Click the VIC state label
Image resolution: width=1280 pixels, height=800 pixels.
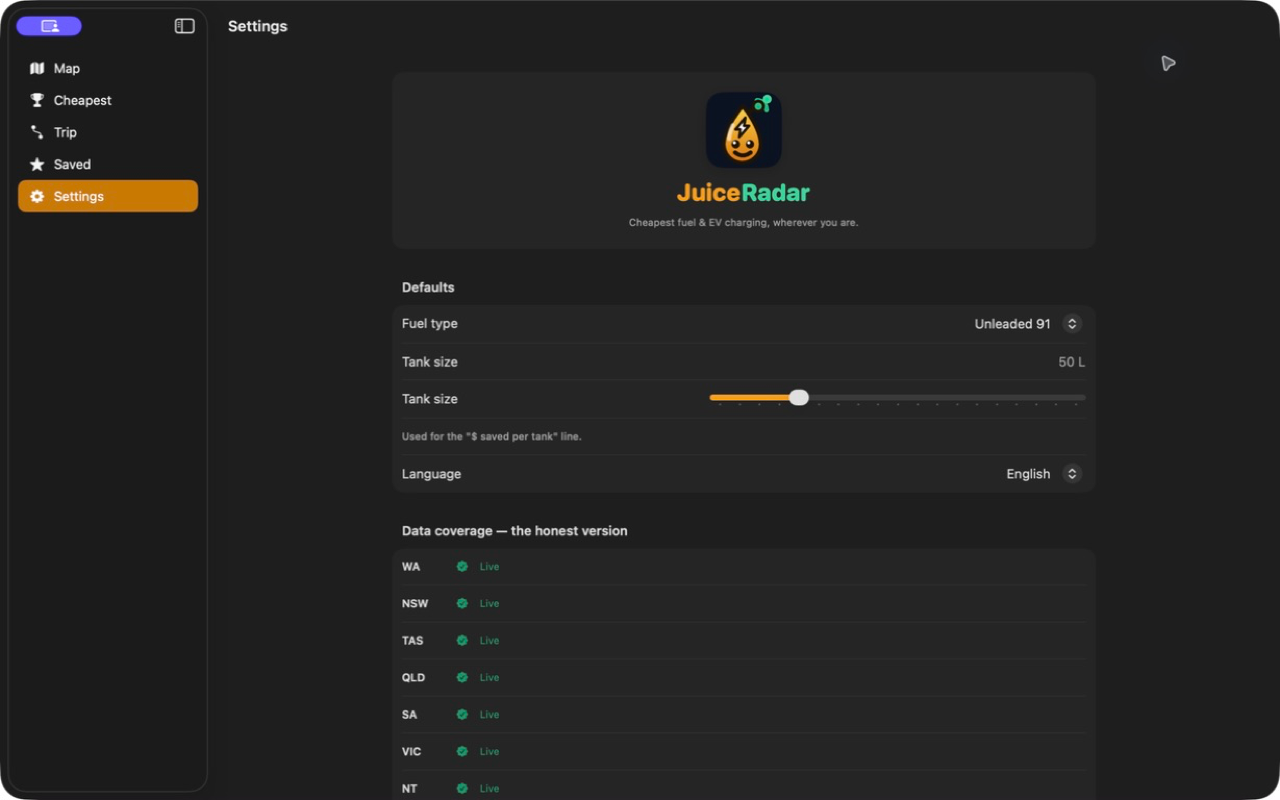pos(412,752)
